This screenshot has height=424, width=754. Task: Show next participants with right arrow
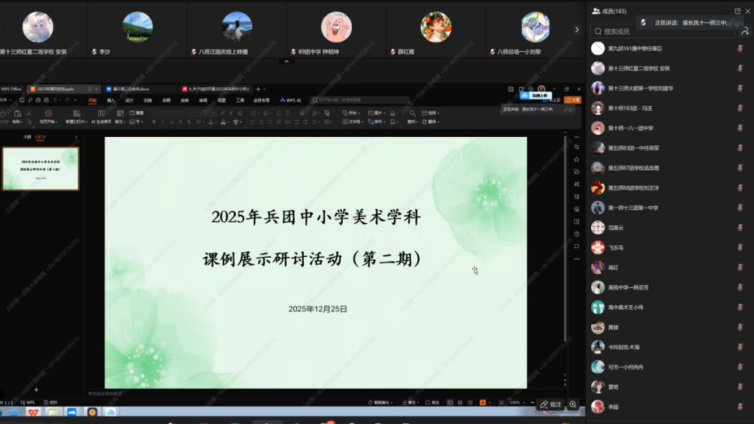click(577, 30)
